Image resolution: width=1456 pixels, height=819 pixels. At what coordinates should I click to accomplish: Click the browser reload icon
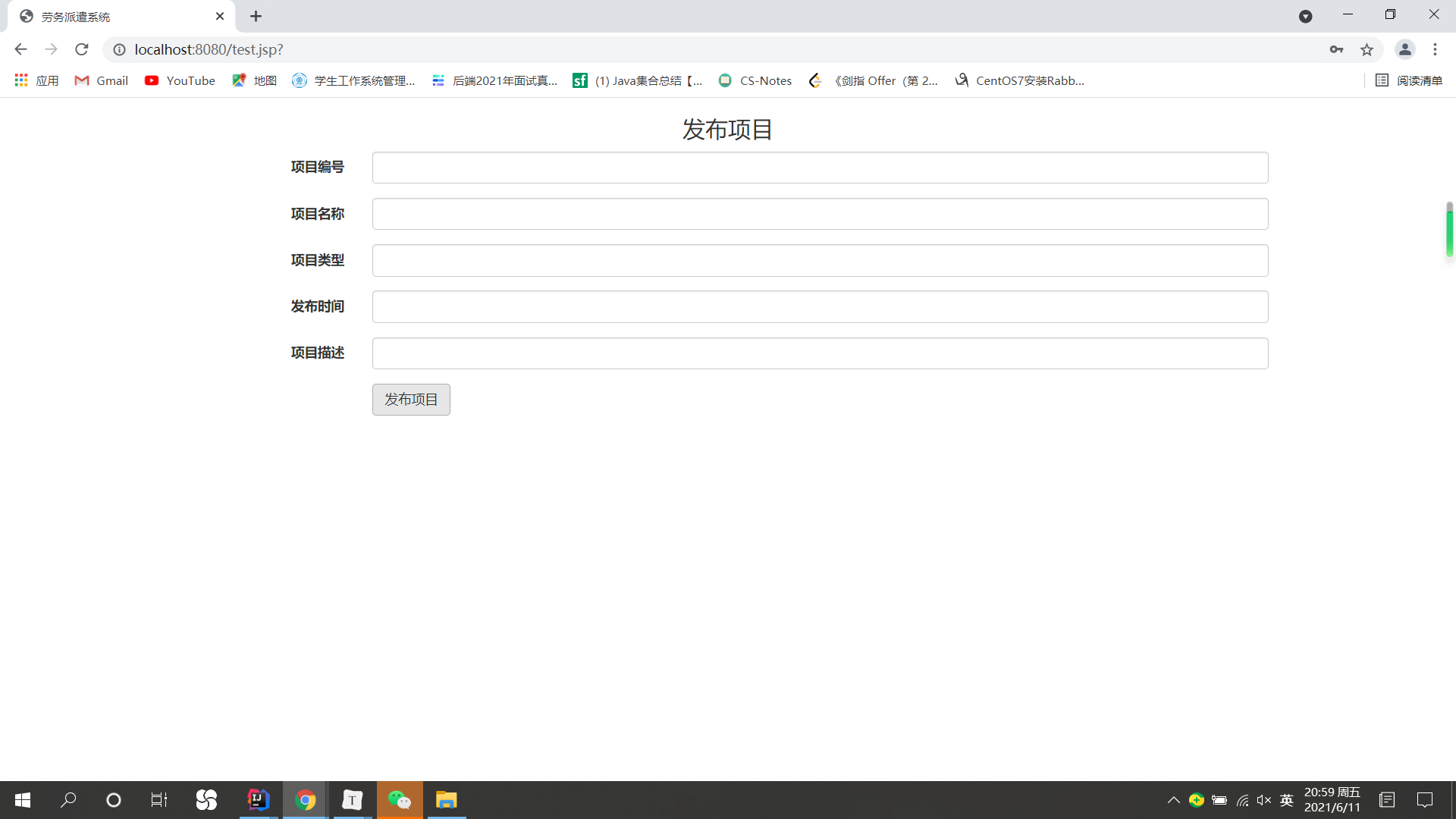[x=82, y=49]
